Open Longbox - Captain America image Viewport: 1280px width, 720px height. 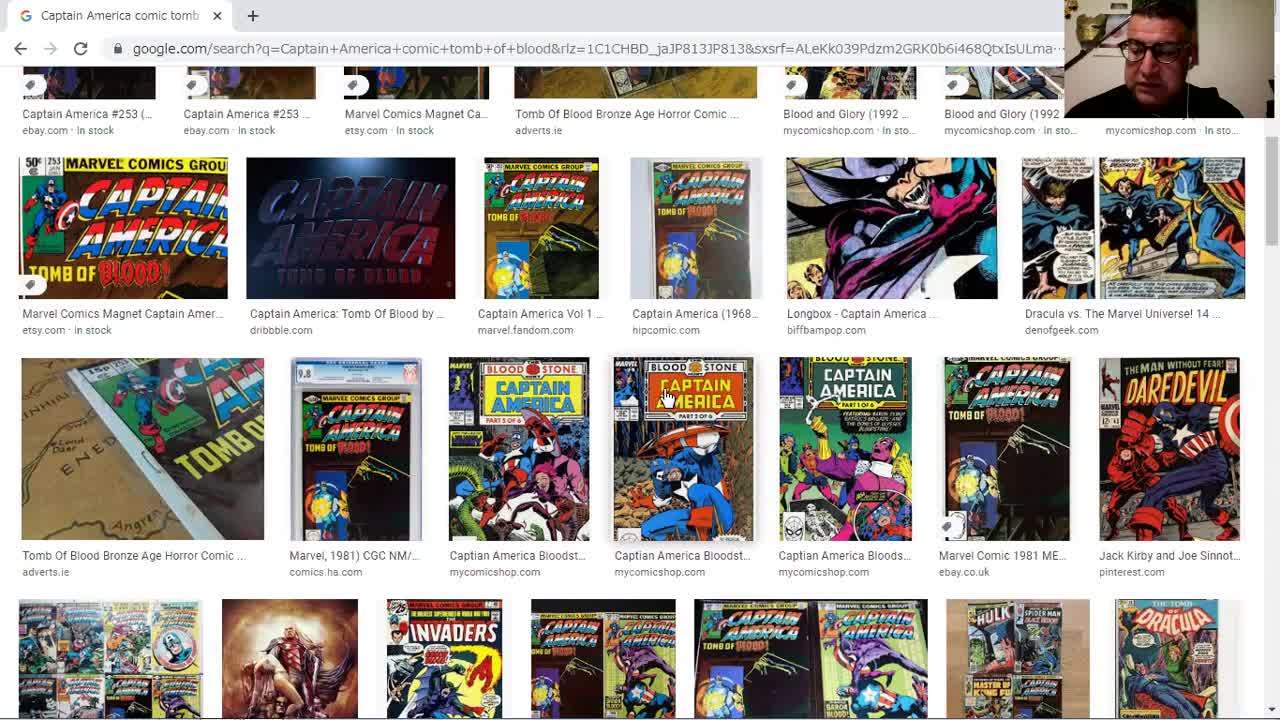pyautogui.click(x=891, y=228)
